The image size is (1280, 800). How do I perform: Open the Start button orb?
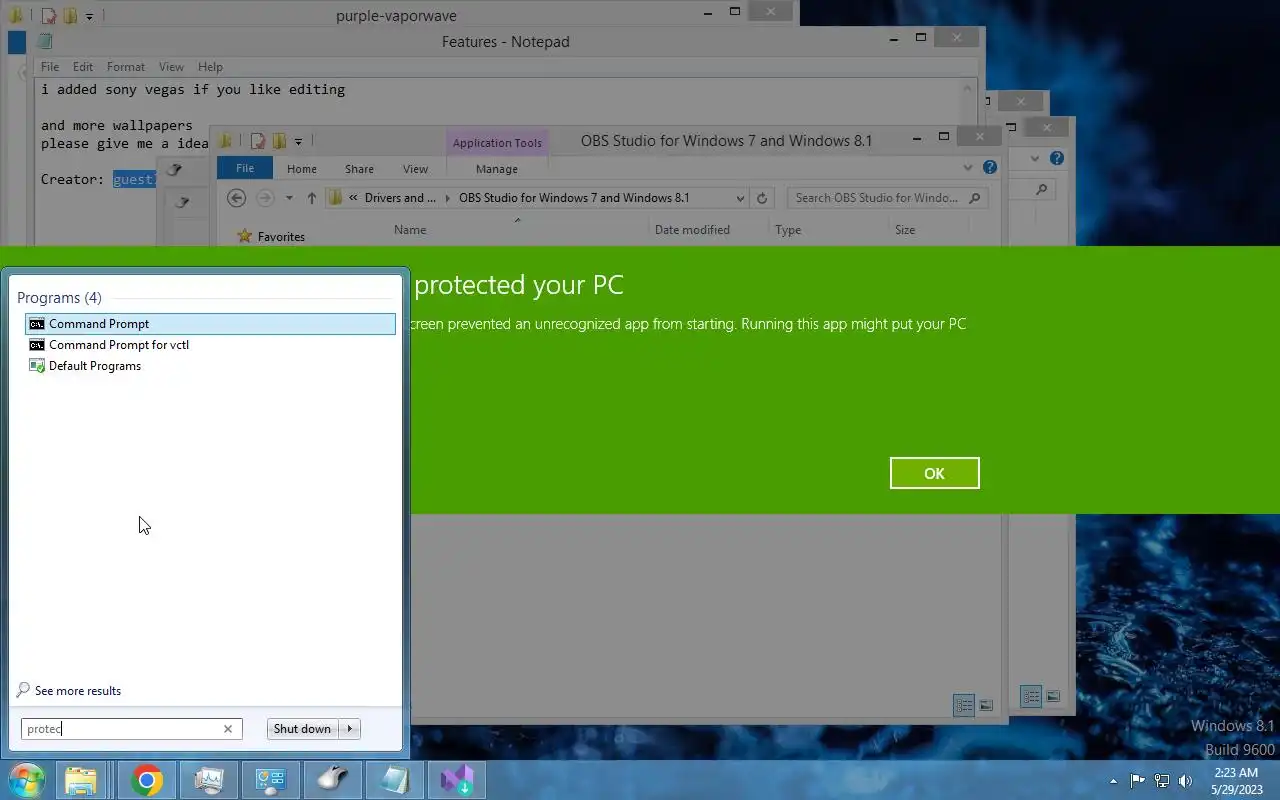click(26, 780)
